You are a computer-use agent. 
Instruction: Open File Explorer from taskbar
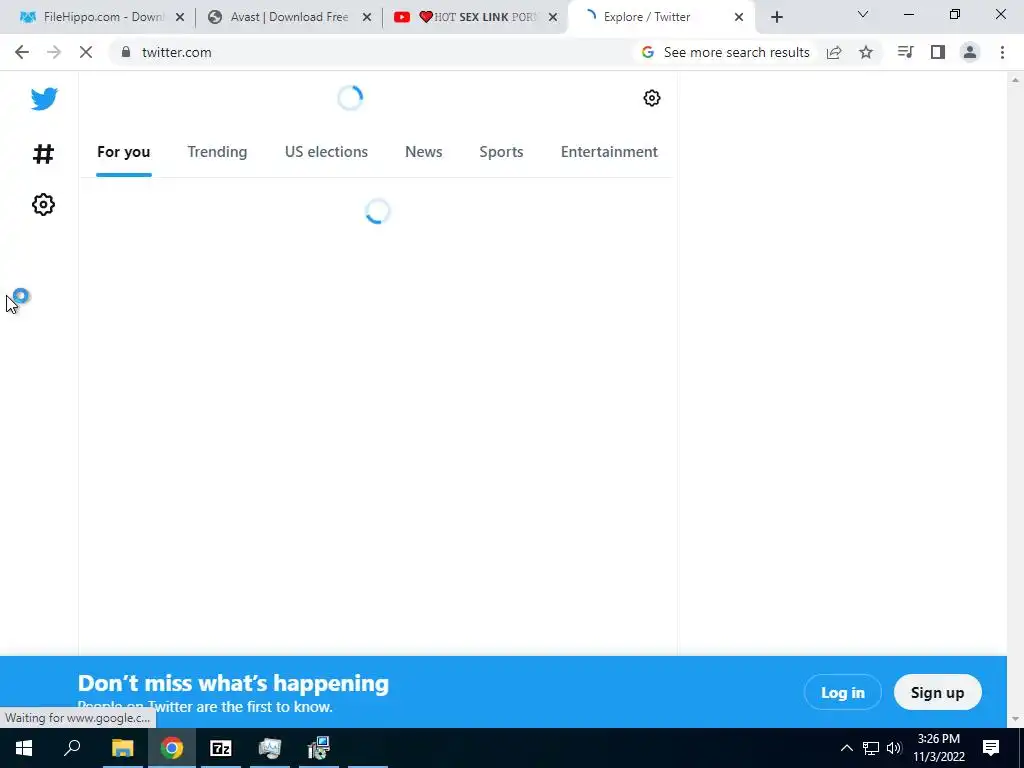pyautogui.click(x=122, y=748)
